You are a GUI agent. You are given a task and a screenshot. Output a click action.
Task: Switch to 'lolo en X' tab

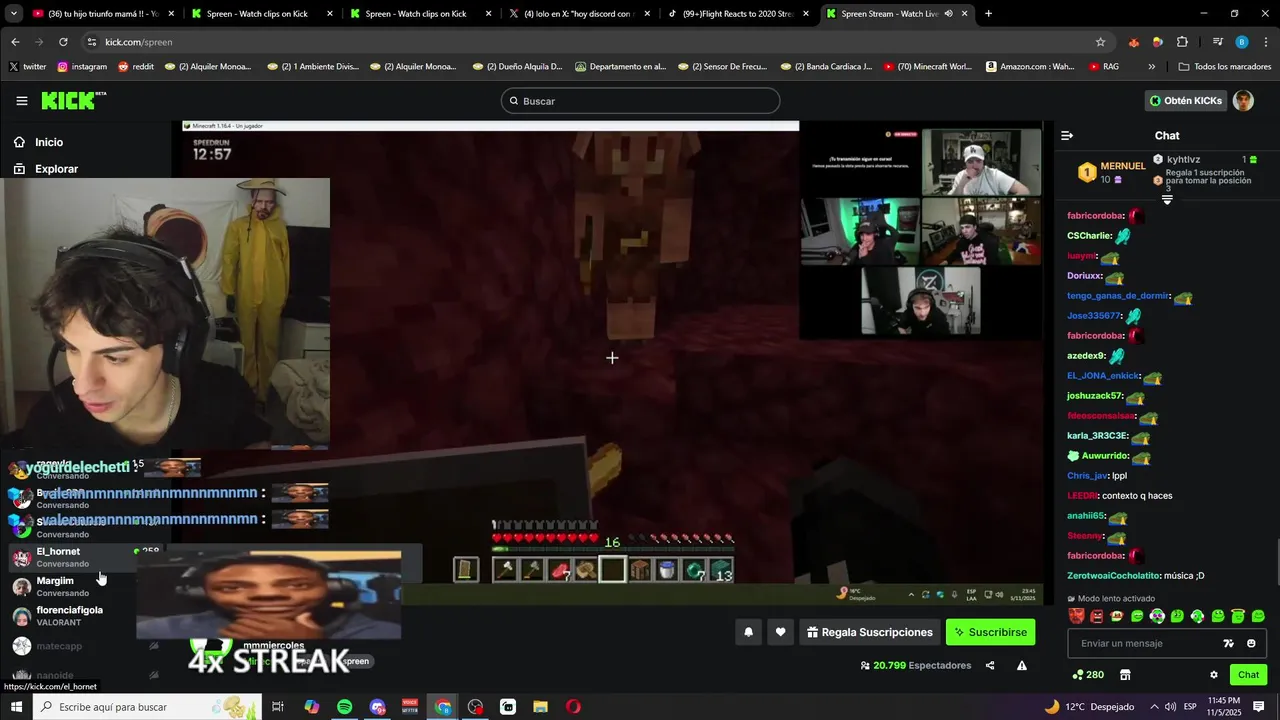(x=578, y=14)
